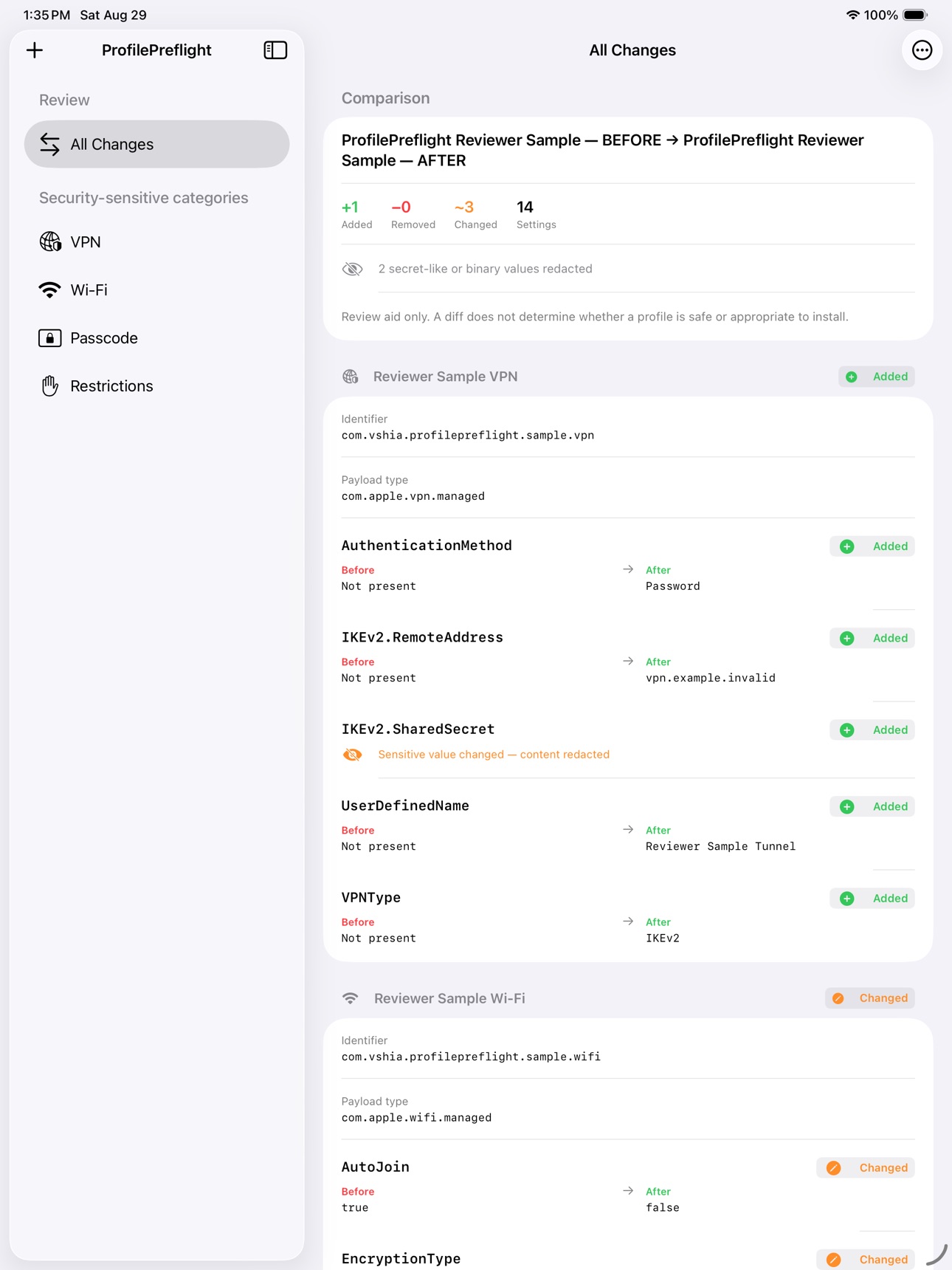The width and height of the screenshot is (952, 1270).
Task: Open the Passcode category
Action: point(156,338)
